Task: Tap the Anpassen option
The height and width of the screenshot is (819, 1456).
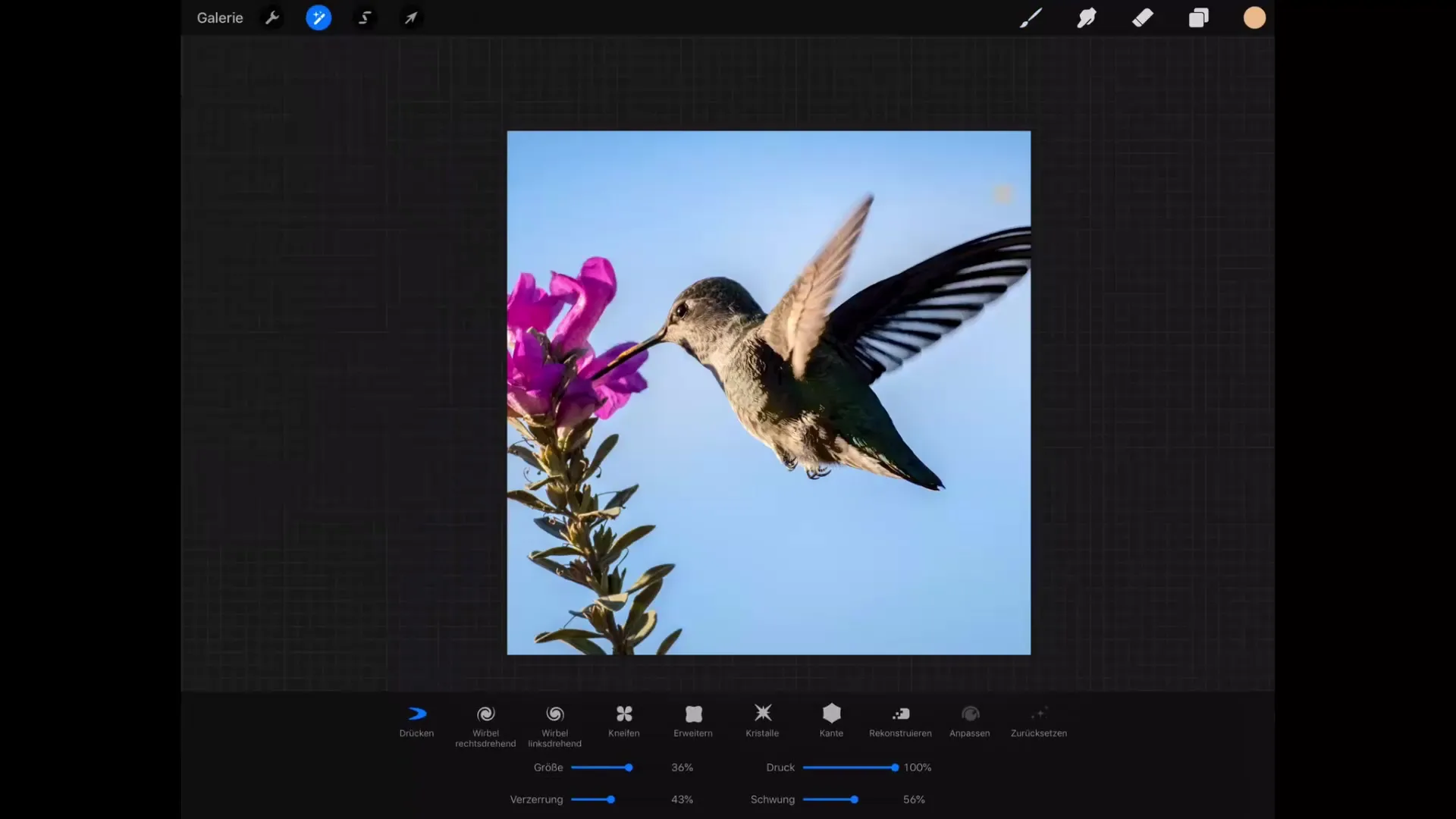Action: [x=970, y=722]
